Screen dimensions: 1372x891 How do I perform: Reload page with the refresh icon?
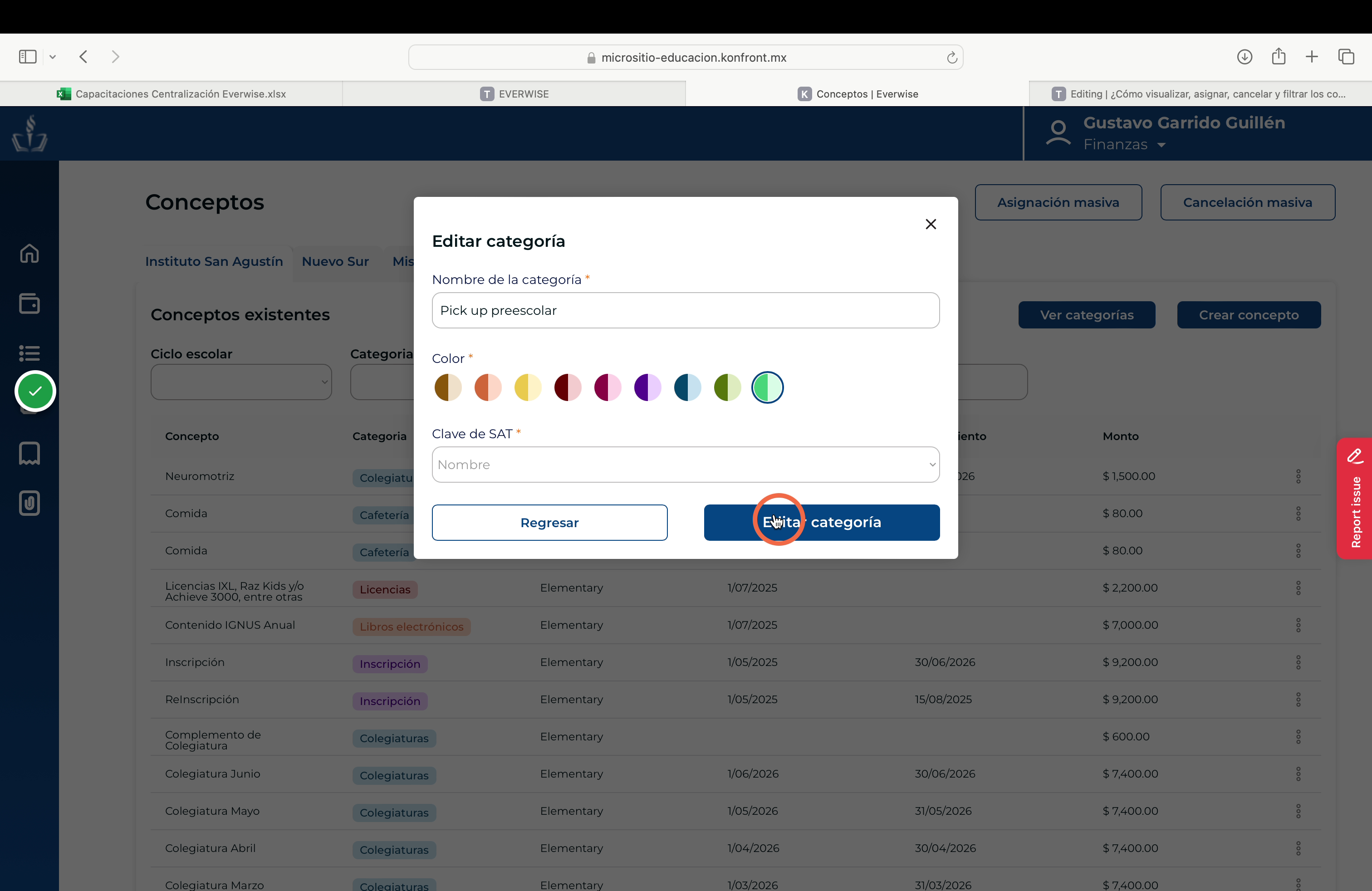tap(952, 58)
